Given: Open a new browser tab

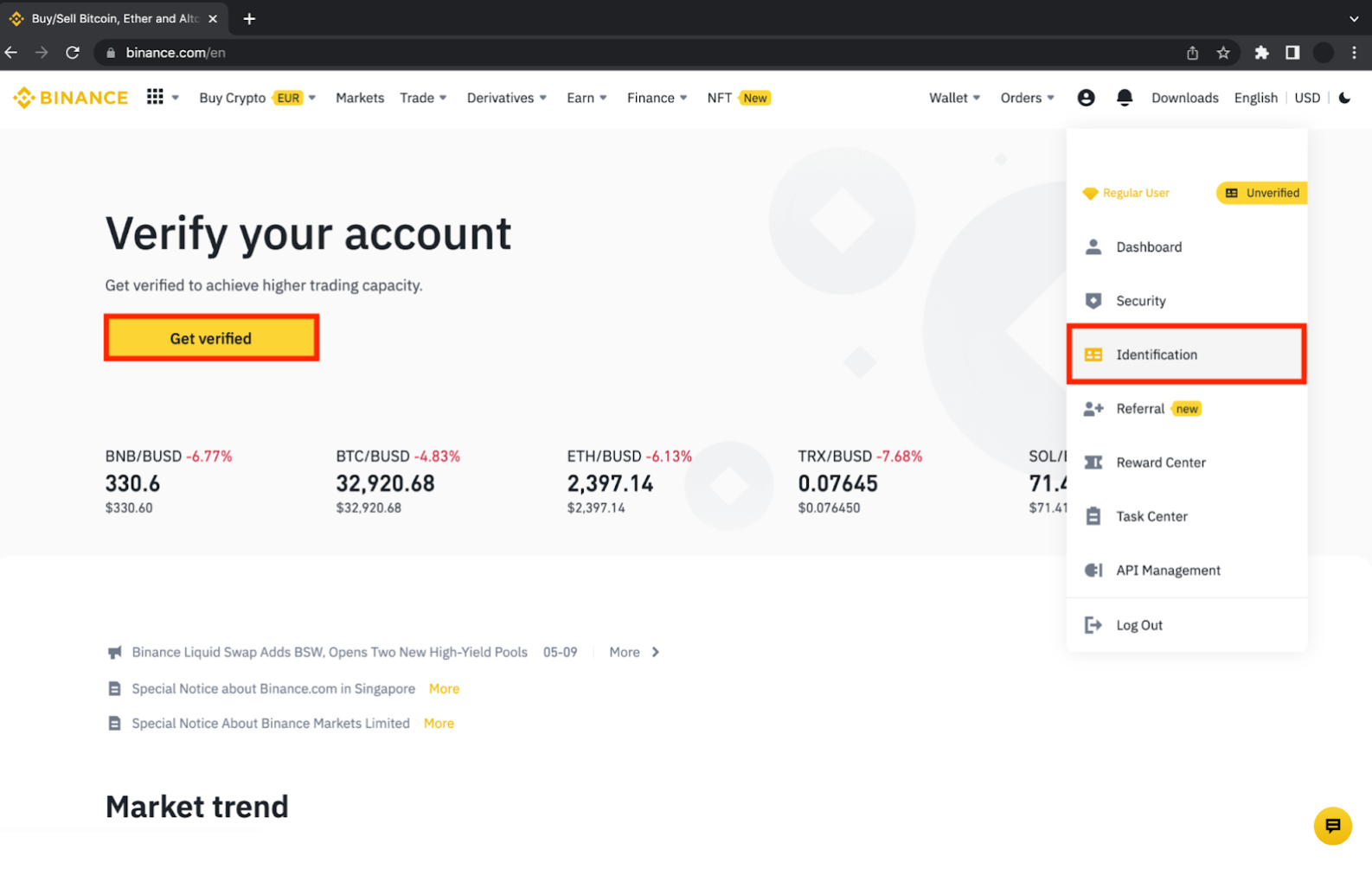Looking at the screenshot, I should coord(249,18).
